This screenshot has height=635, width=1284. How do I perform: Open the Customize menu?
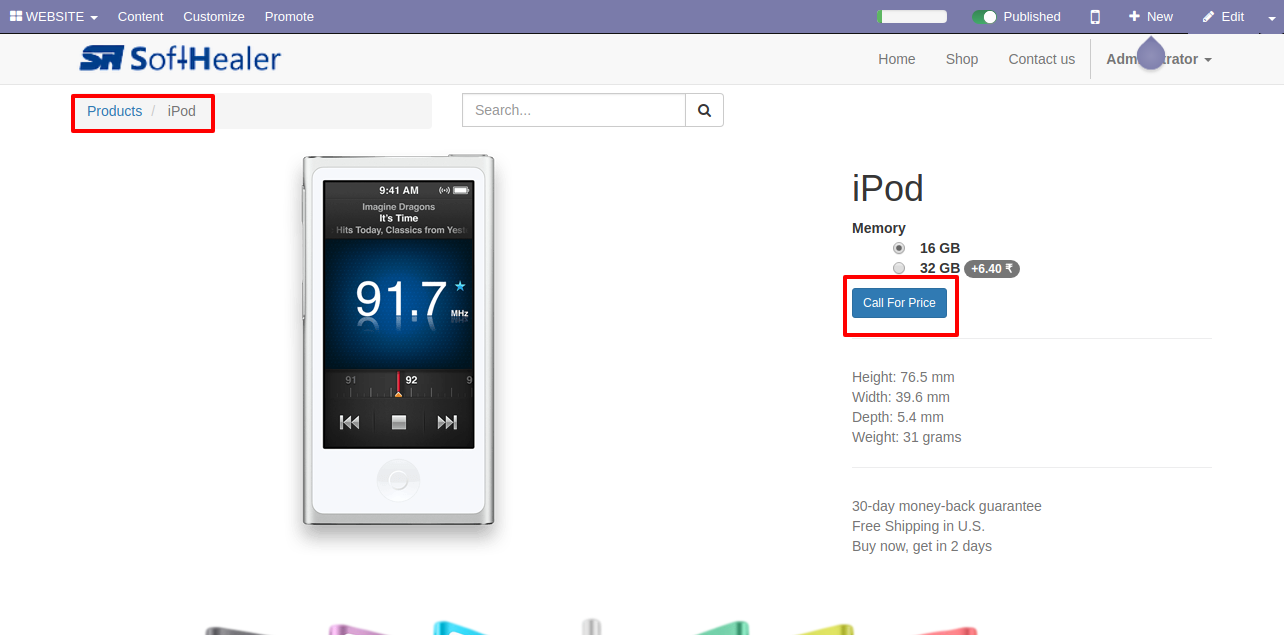coord(214,16)
